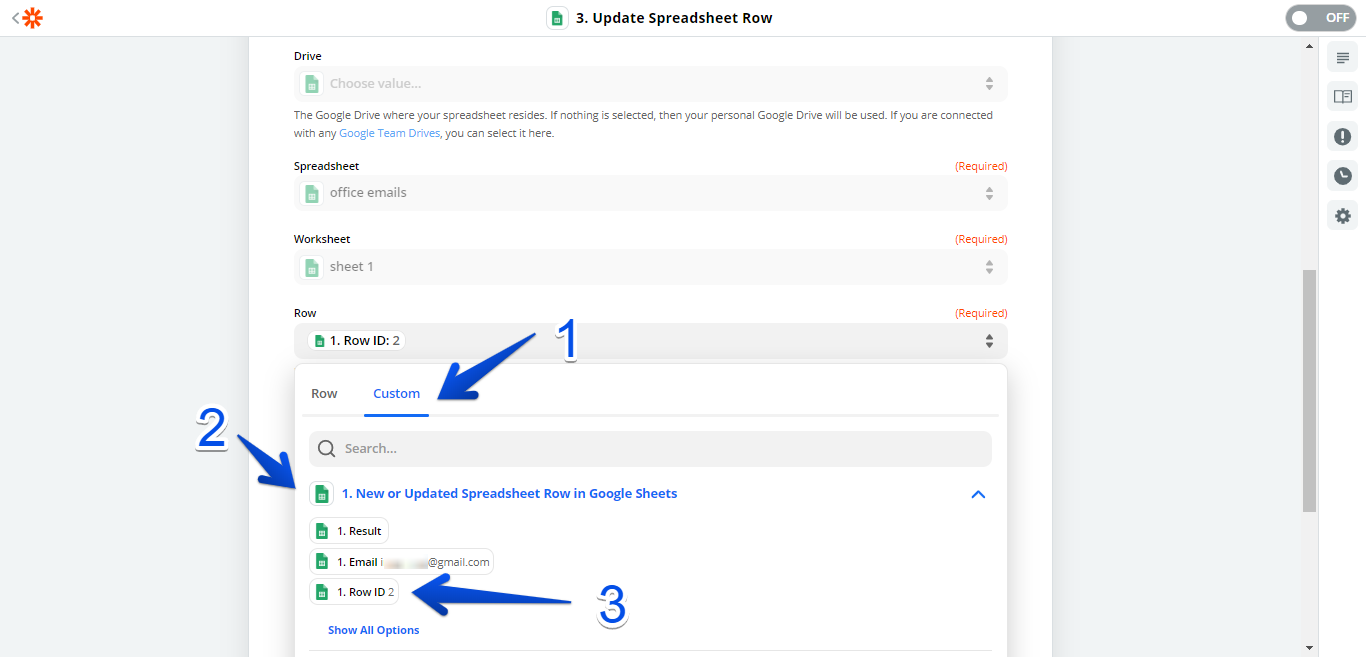Viewport: 1366px width, 657px height.
Task: Open the gear settings icon in sidebar
Action: 1342,215
